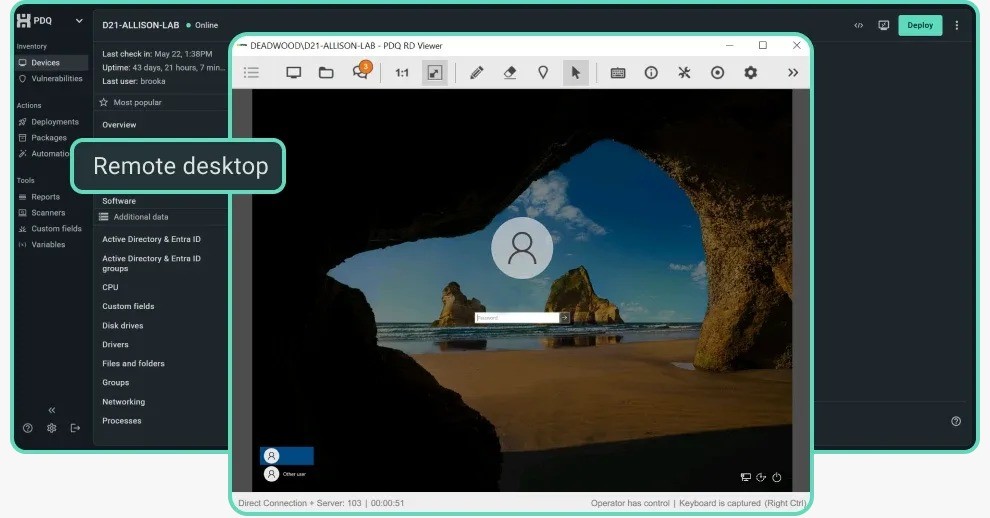
Task: Click the network icon on the login screen
Action: click(746, 477)
